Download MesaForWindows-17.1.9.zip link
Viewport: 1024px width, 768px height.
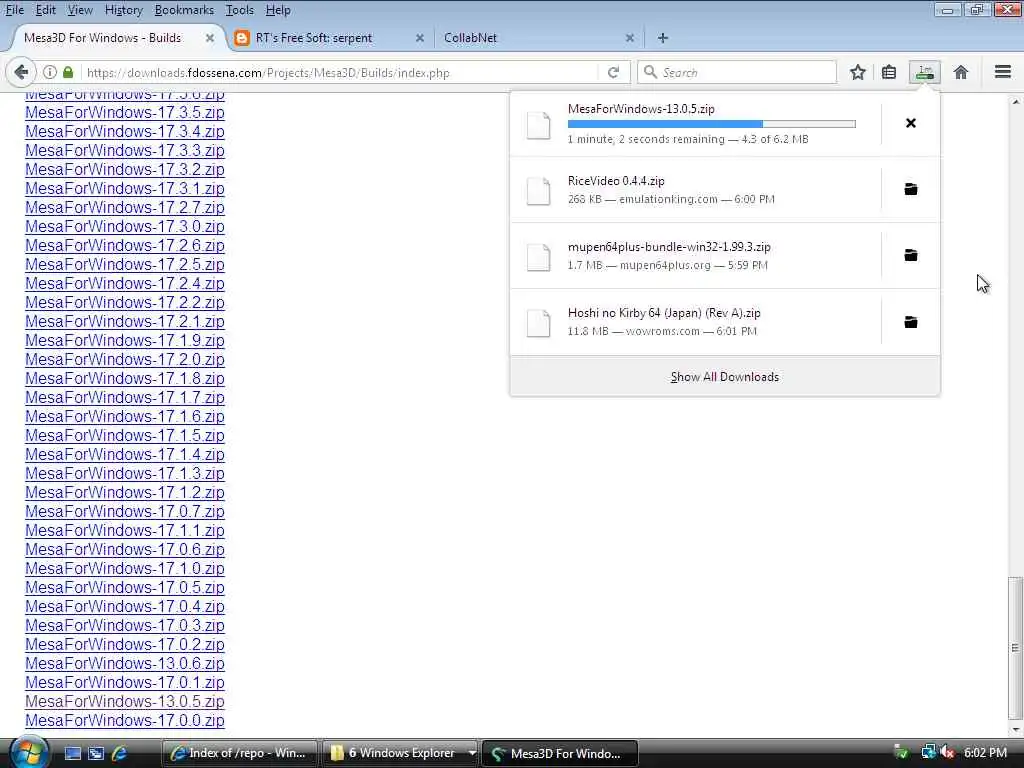pyautogui.click(x=125, y=340)
